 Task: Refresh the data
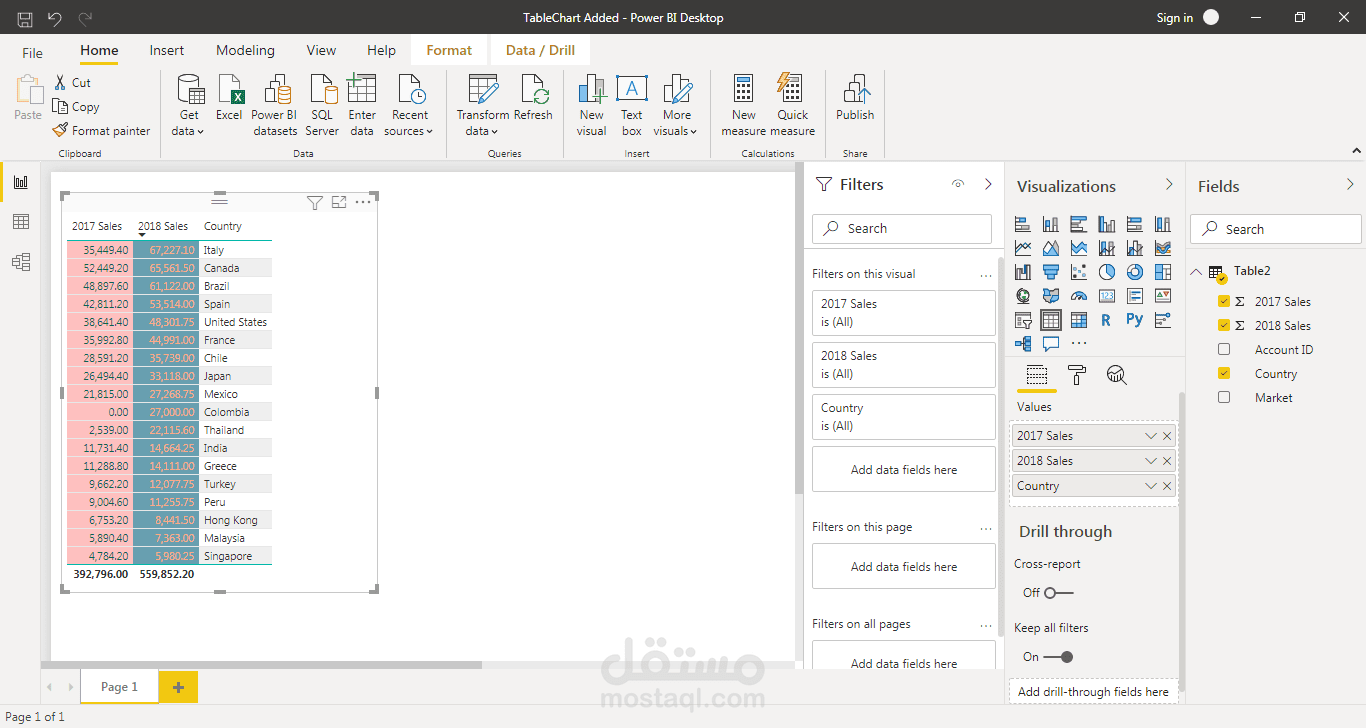533,98
